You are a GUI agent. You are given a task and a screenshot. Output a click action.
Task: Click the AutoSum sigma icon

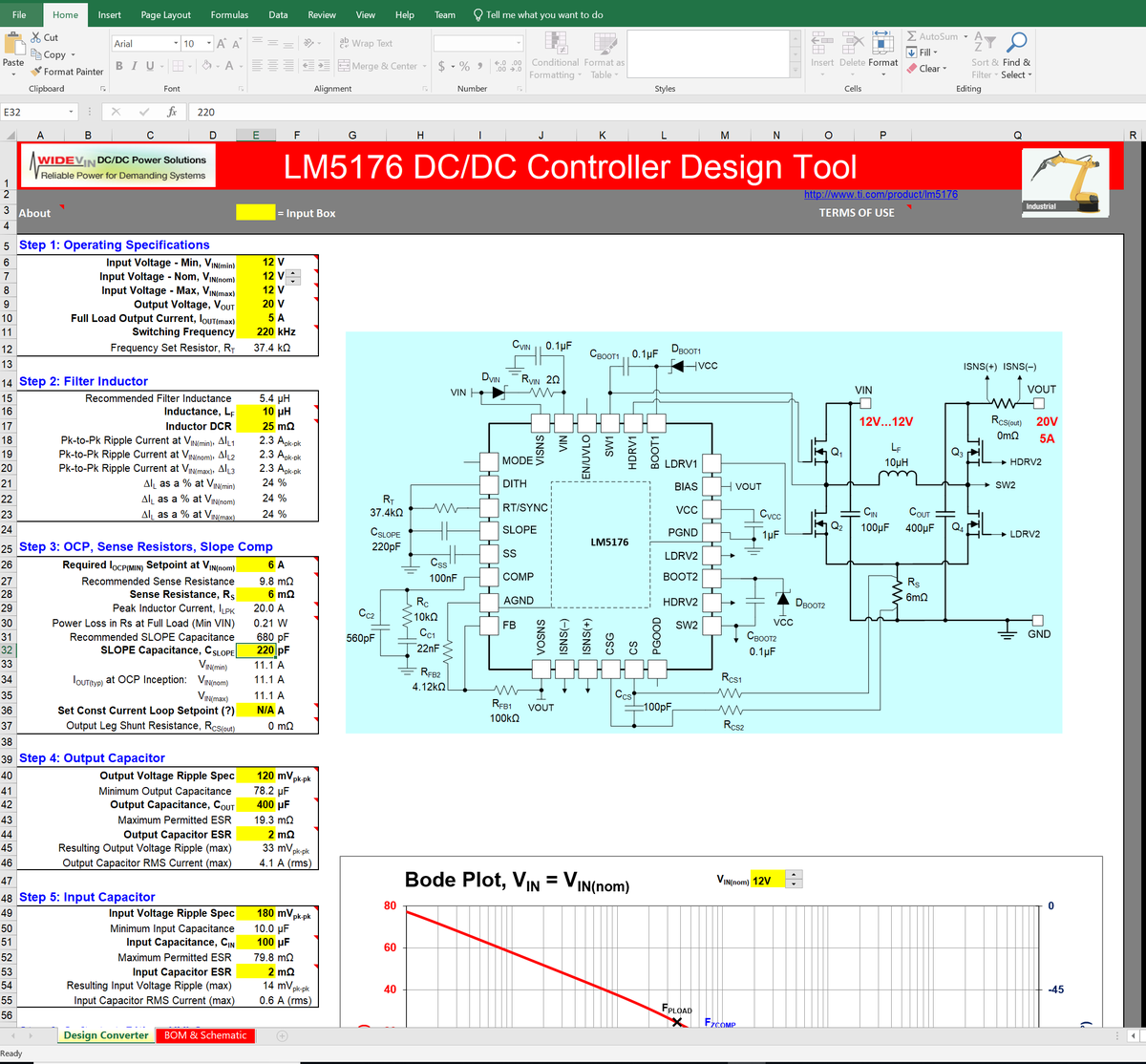(x=912, y=37)
